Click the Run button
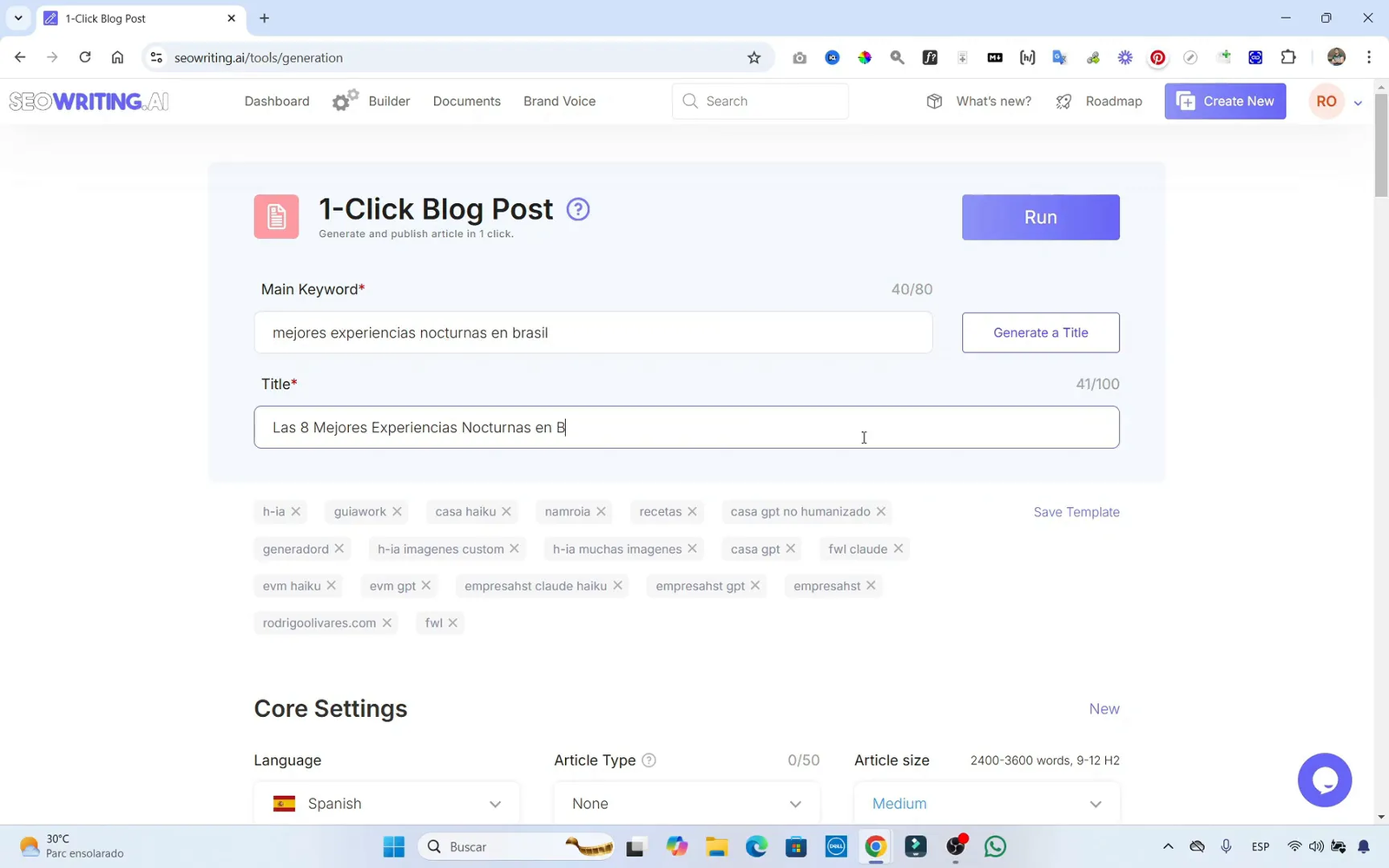The width and height of the screenshot is (1389, 868). tap(1040, 217)
